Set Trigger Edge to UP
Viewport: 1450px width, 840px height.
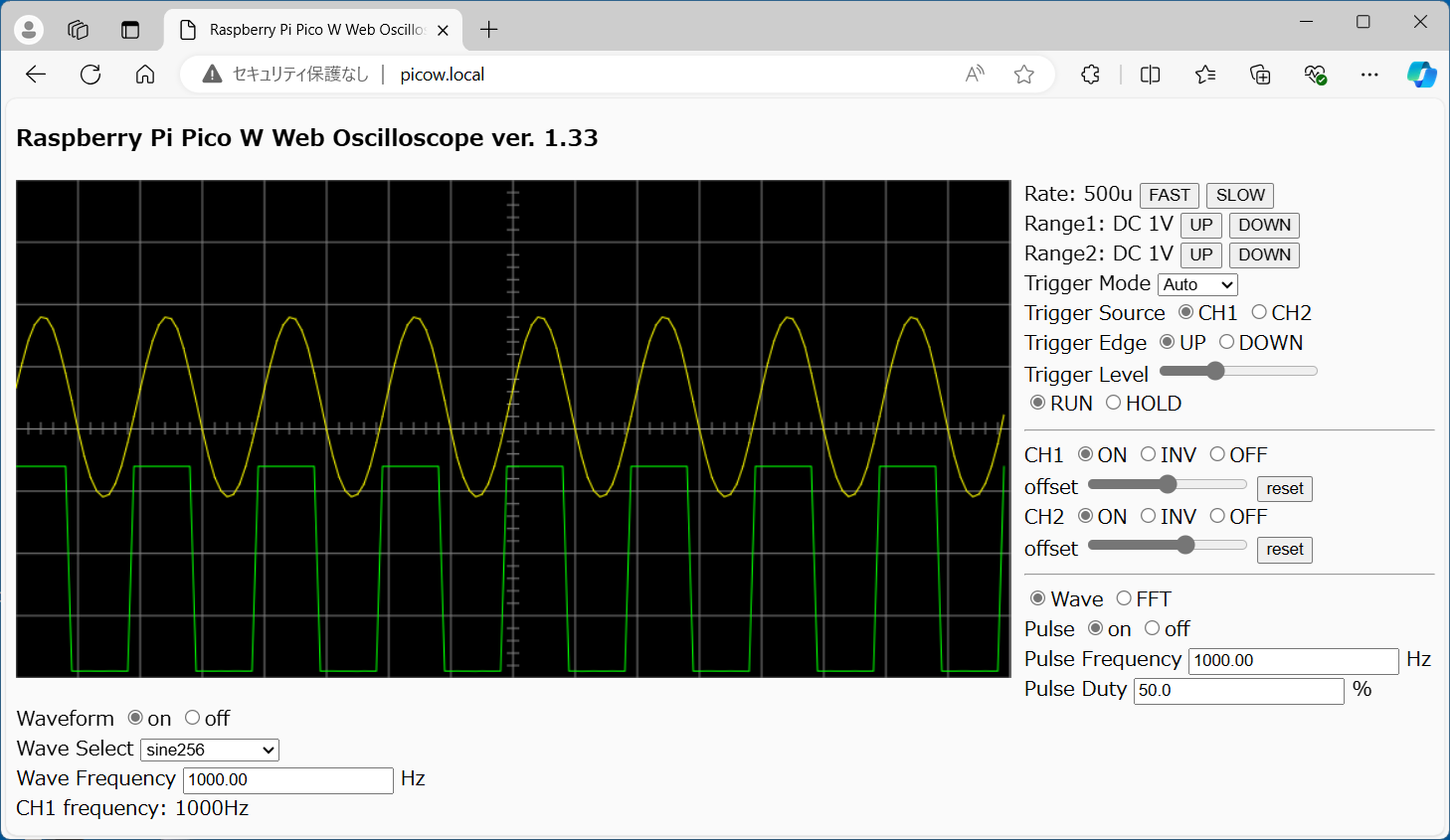click(x=1168, y=342)
